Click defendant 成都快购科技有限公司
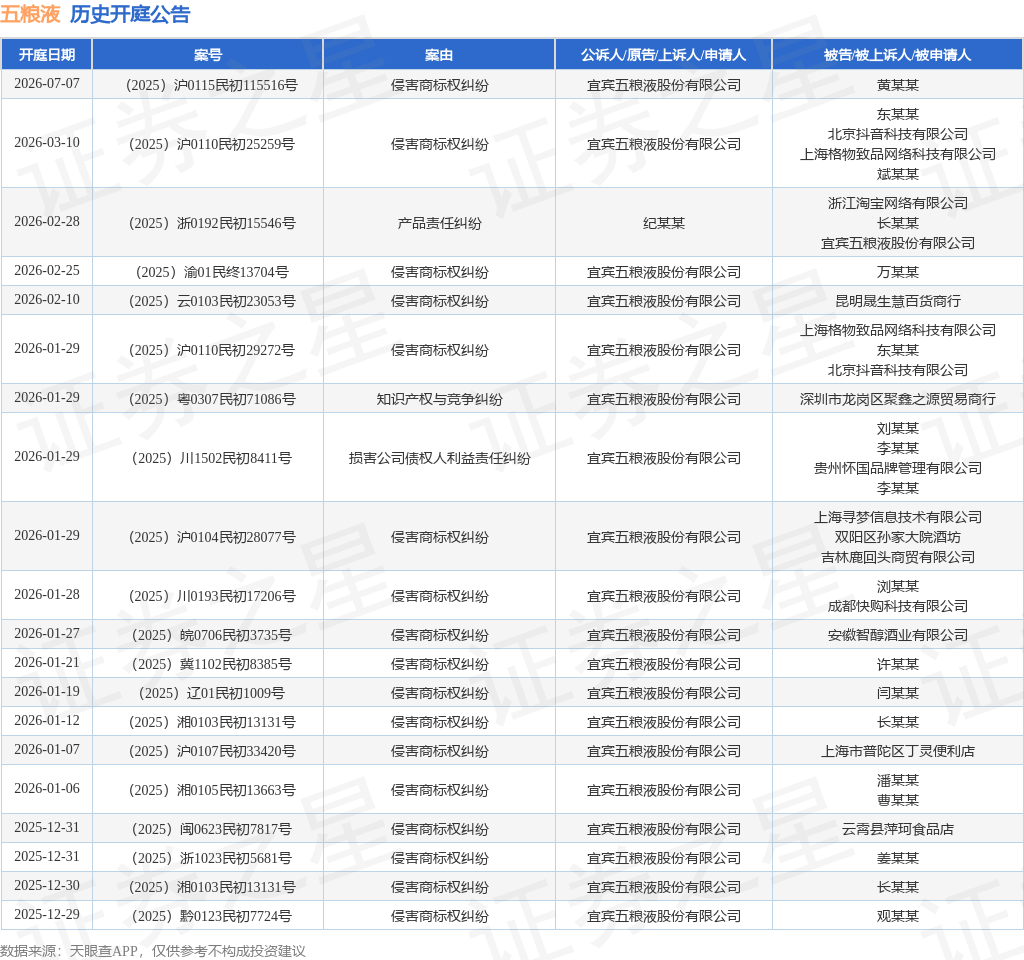This screenshot has height=960, width=1024. (897, 606)
